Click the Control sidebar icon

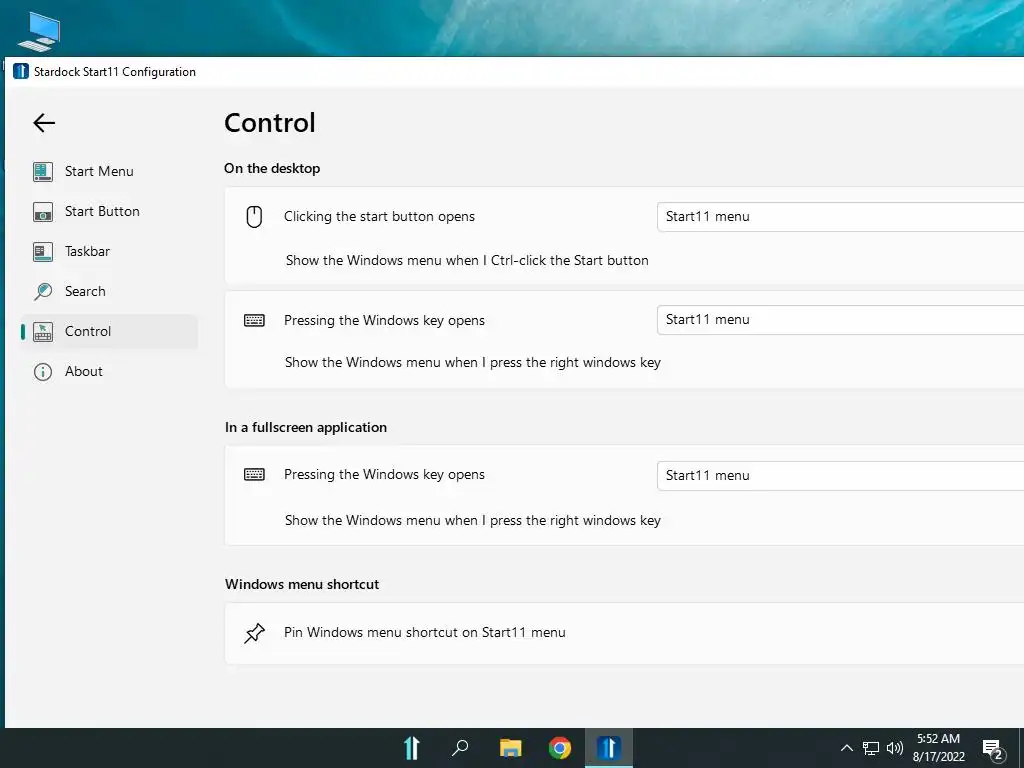43,332
